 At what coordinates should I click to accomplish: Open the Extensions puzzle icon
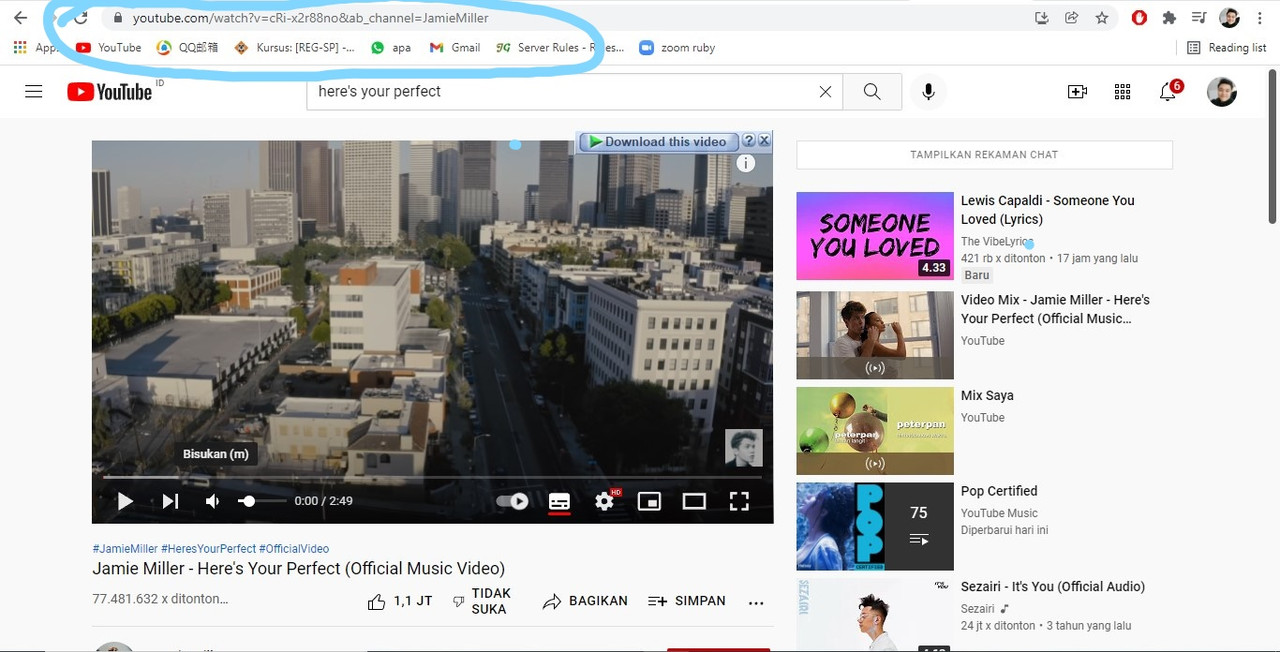[1169, 18]
